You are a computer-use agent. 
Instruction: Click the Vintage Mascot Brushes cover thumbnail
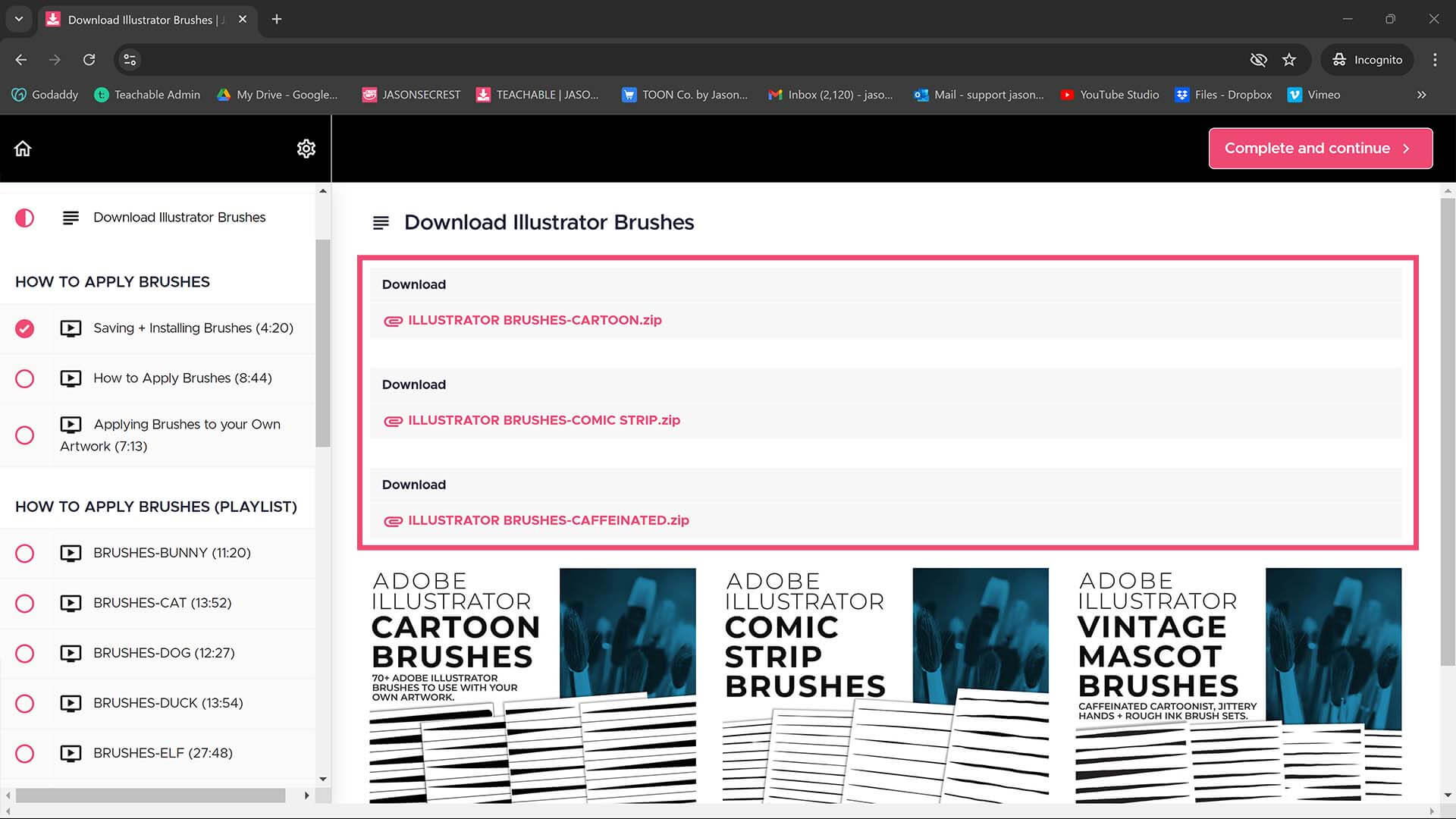(x=1238, y=686)
